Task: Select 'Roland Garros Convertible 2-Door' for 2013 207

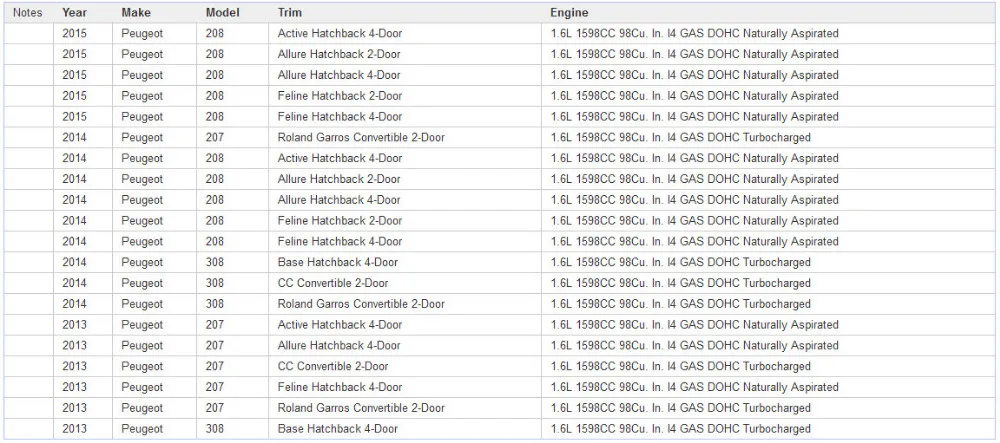Action: [x=361, y=408]
